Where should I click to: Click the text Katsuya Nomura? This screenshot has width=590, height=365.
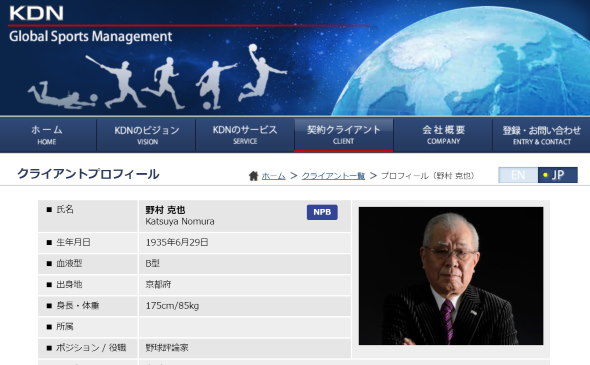180,221
